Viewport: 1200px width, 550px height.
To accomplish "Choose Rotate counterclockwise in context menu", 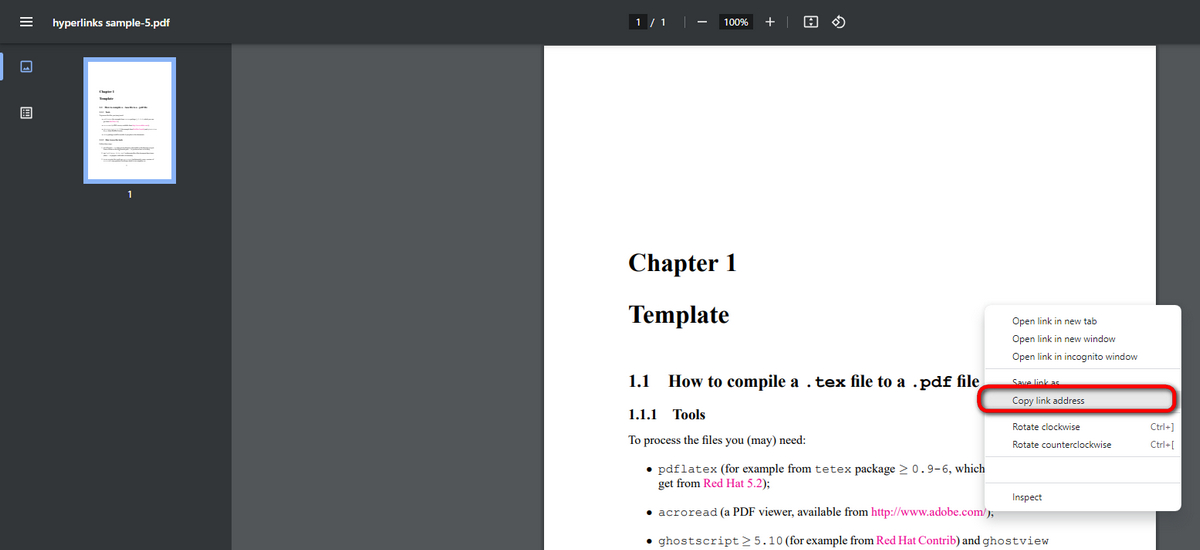I will 1082,445.
